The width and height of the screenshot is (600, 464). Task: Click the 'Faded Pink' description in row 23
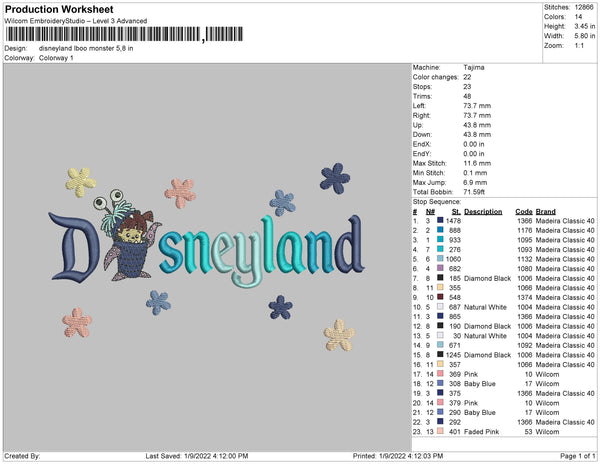pyautogui.click(x=481, y=431)
